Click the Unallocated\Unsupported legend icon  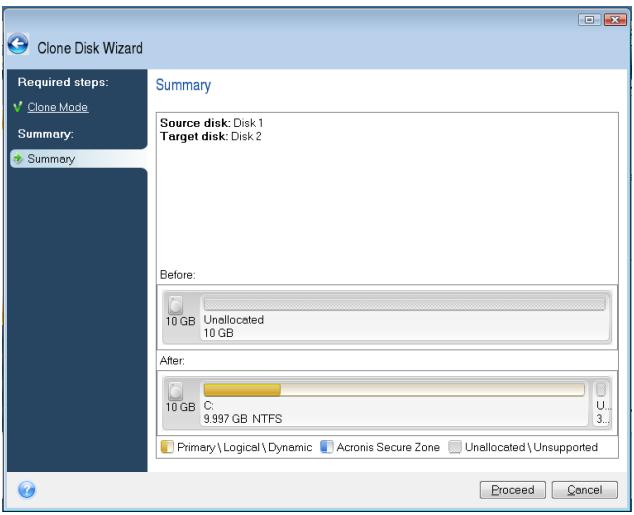[455, 447]
